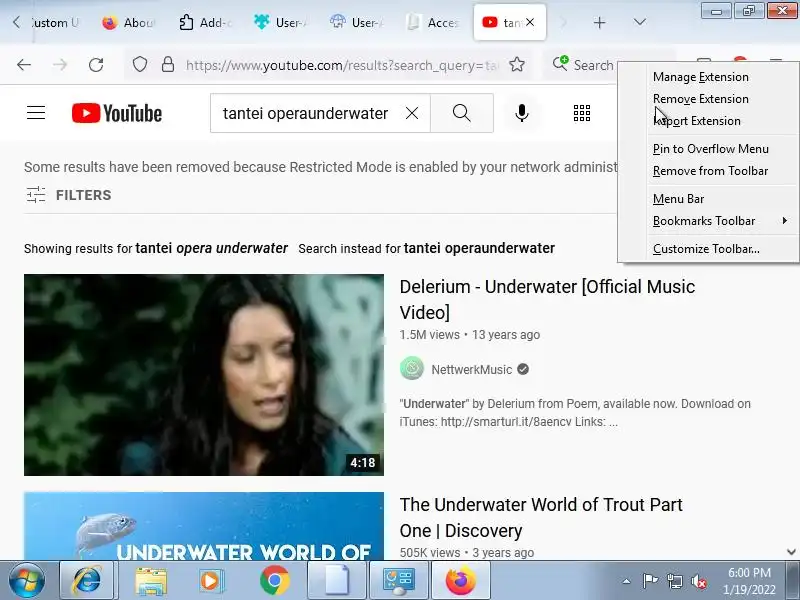Visit NettwerkMusic channel name

(x=471, y=369)
